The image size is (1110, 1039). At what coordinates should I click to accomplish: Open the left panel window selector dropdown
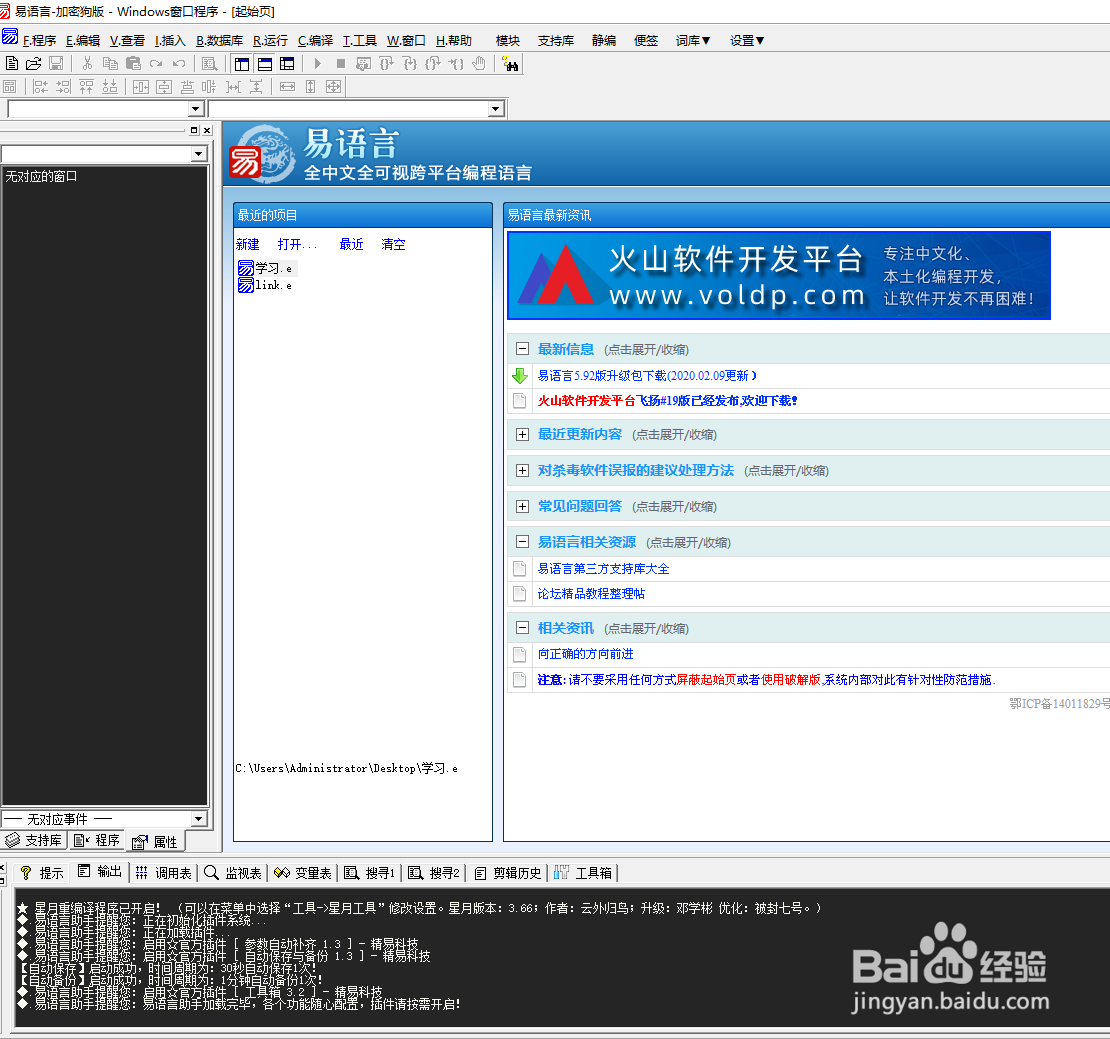199,154
